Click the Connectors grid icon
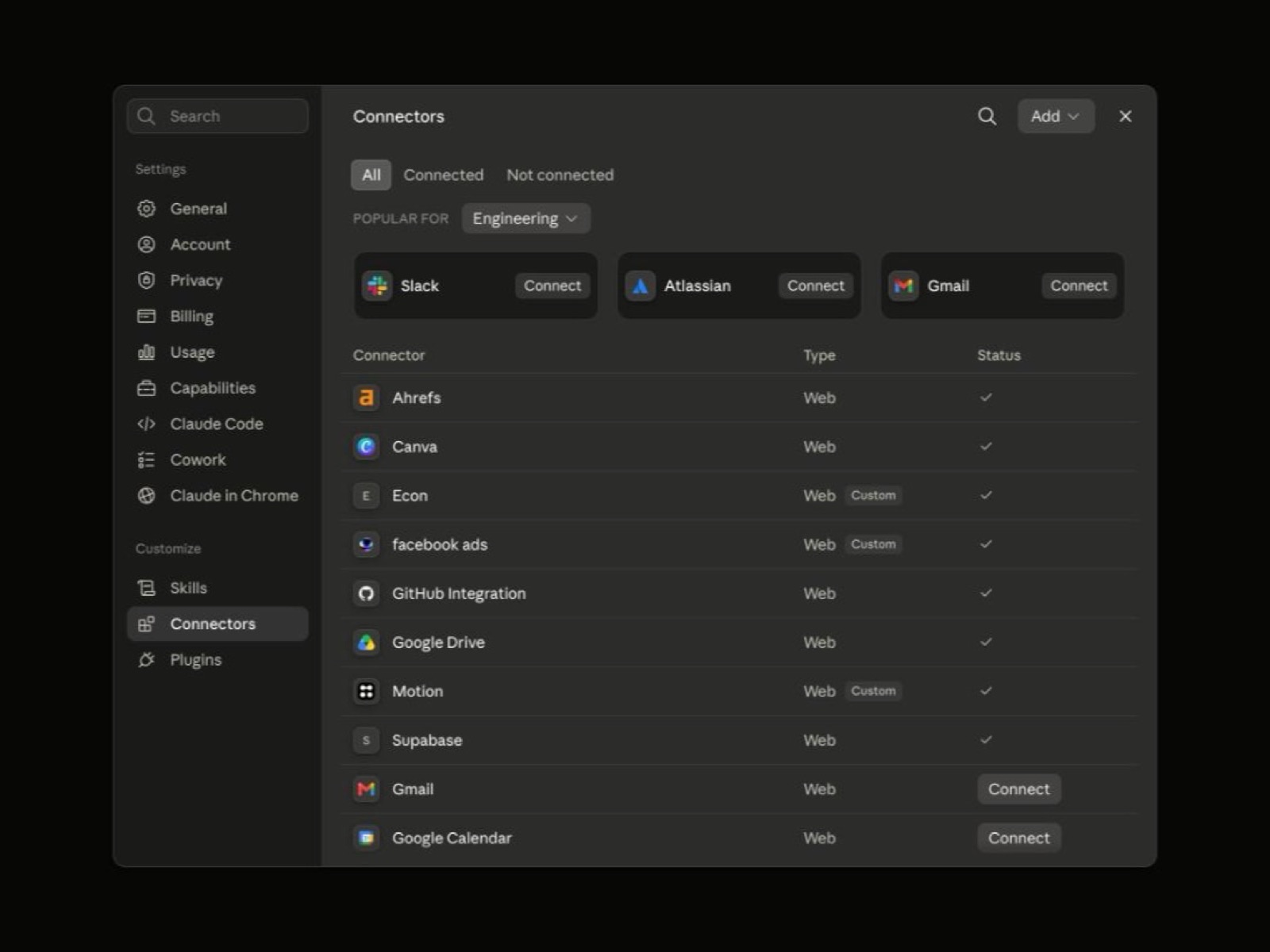The width and height of the screenshot is (1270, 952). (x=146, y=624)
